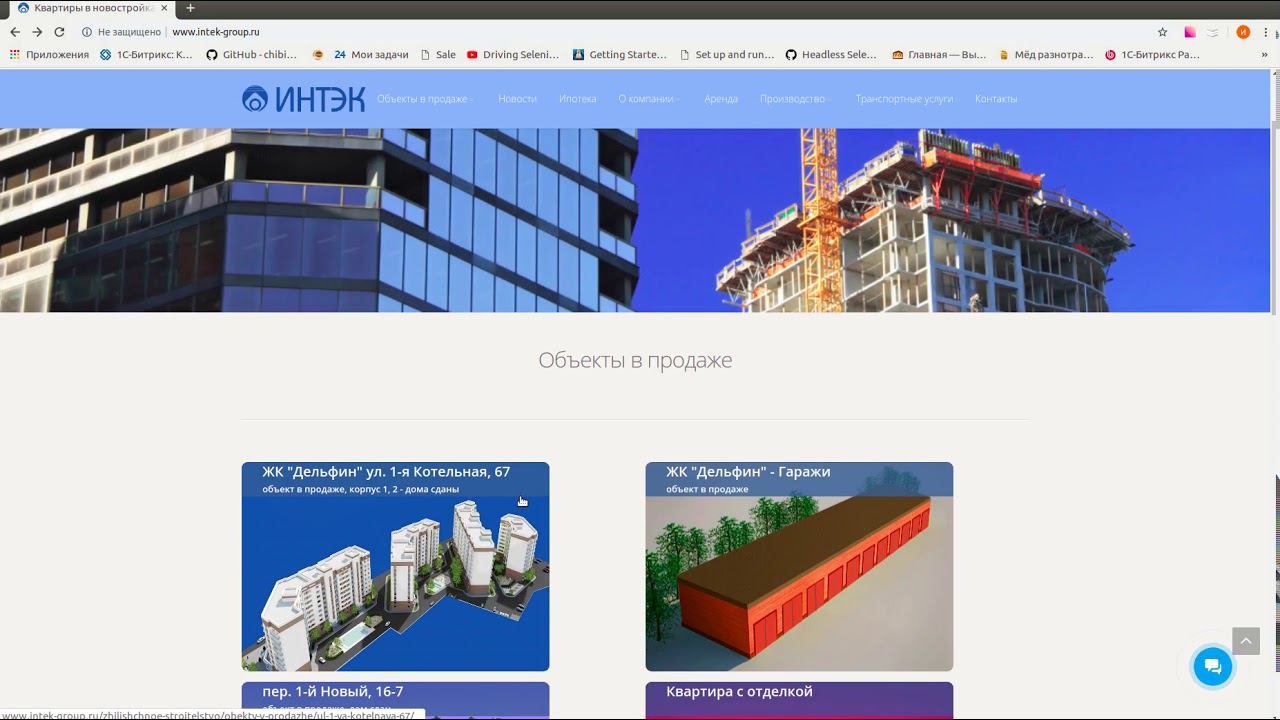
Task: Click the pink extension icon in toolbar
Action: tap(1190, 32)
